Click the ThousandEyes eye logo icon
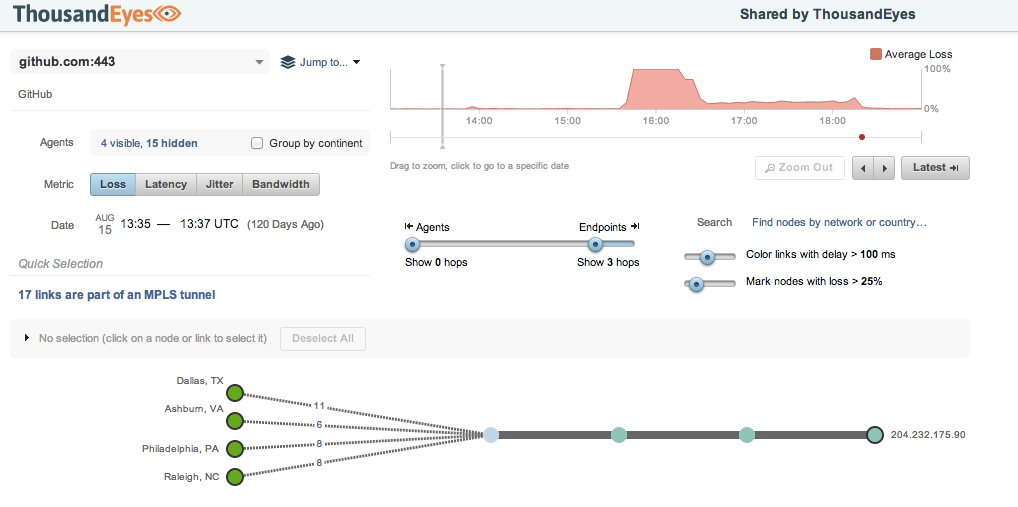This screenshot has height=507, width=1018. tap(166, 14)
